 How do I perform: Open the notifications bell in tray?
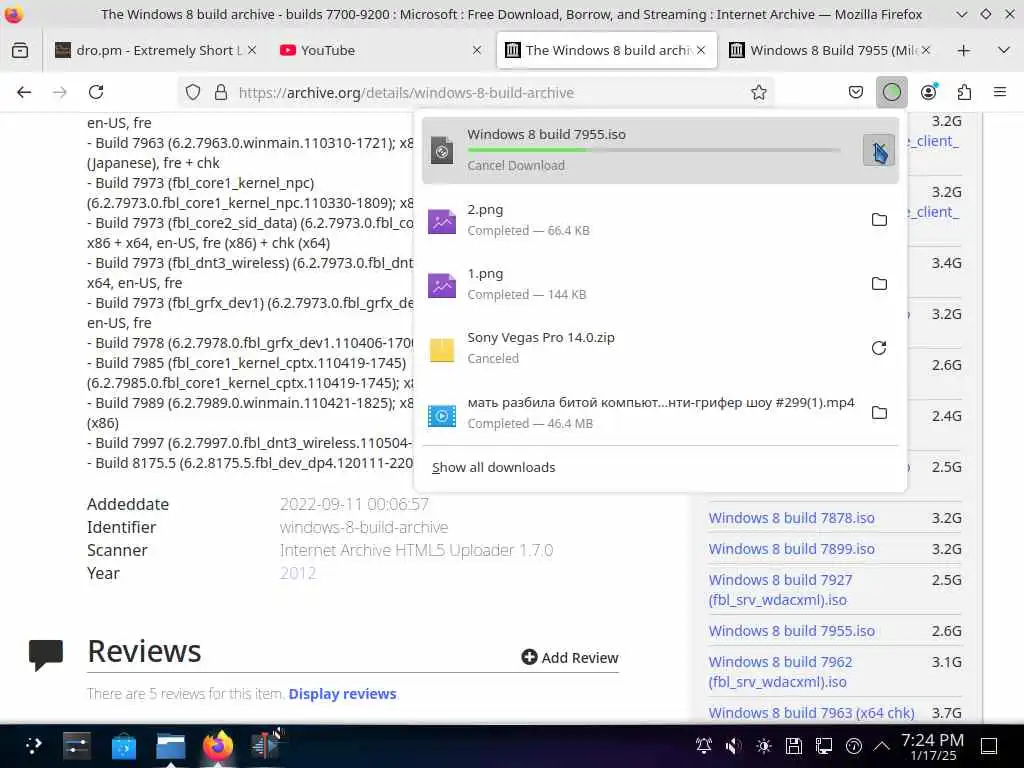703,746
